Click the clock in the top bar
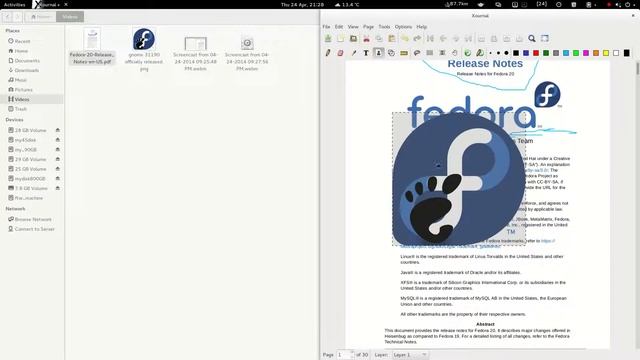640x360 pixels. (302, 4)
